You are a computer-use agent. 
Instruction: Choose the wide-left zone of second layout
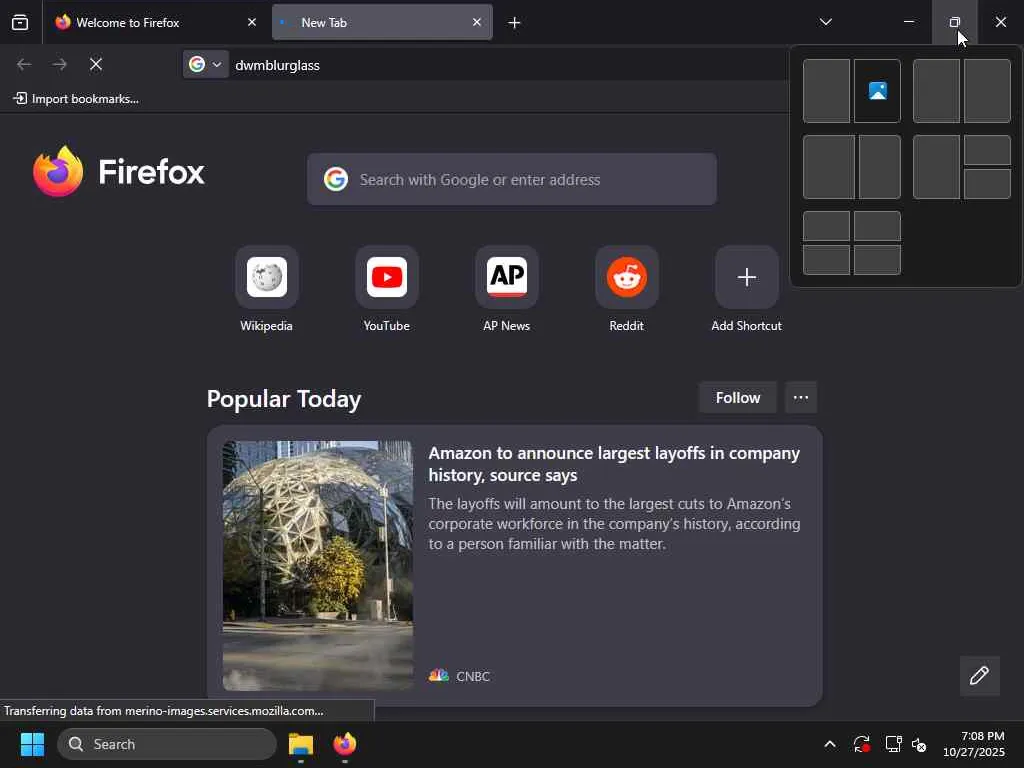pos(936,91)
